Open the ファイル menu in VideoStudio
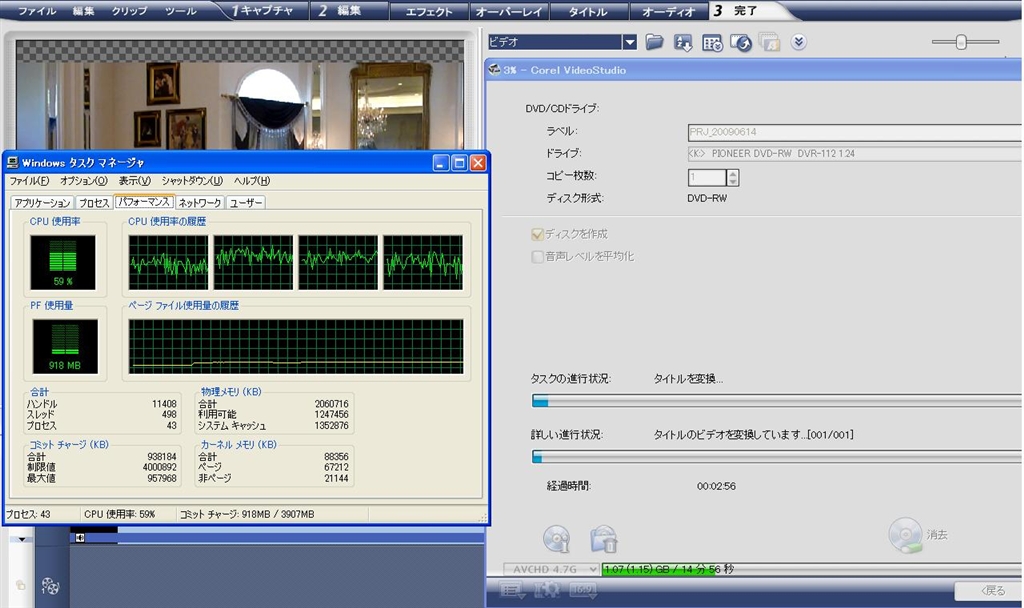The image size is (1024, 608). pyautogui.click(x=37, y=11)
